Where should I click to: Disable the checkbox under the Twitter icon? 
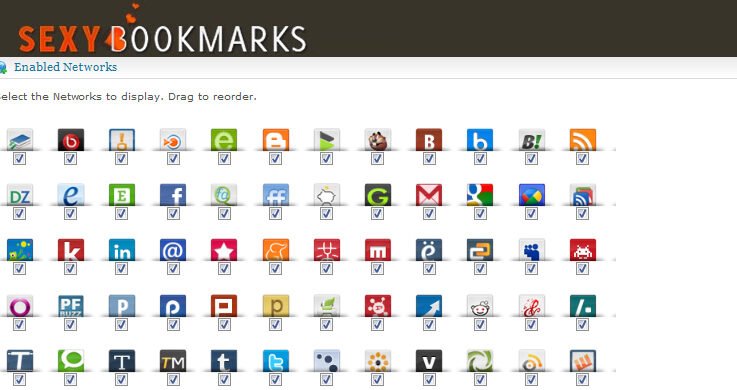[275, 380]
